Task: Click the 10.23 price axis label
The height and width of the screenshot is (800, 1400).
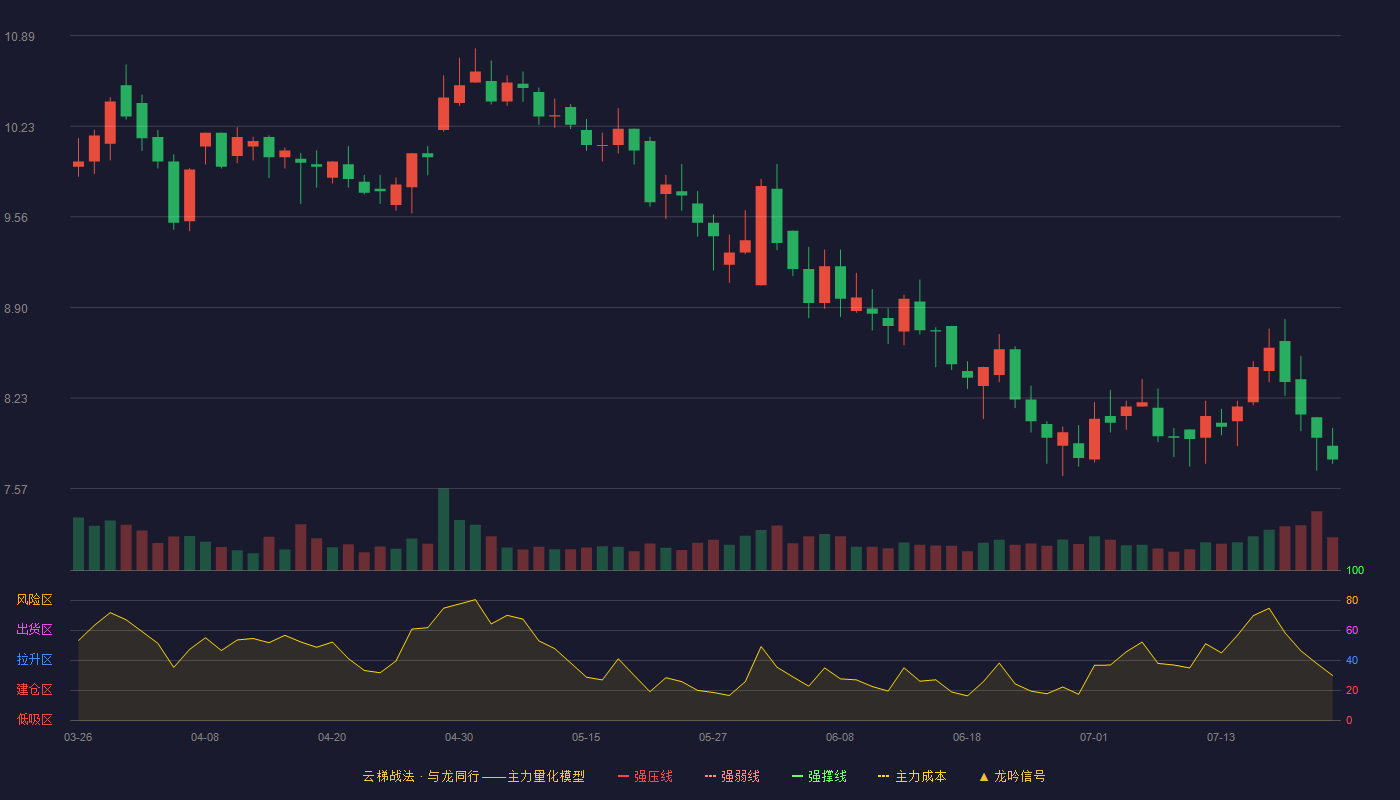Action: coord(19,128)
